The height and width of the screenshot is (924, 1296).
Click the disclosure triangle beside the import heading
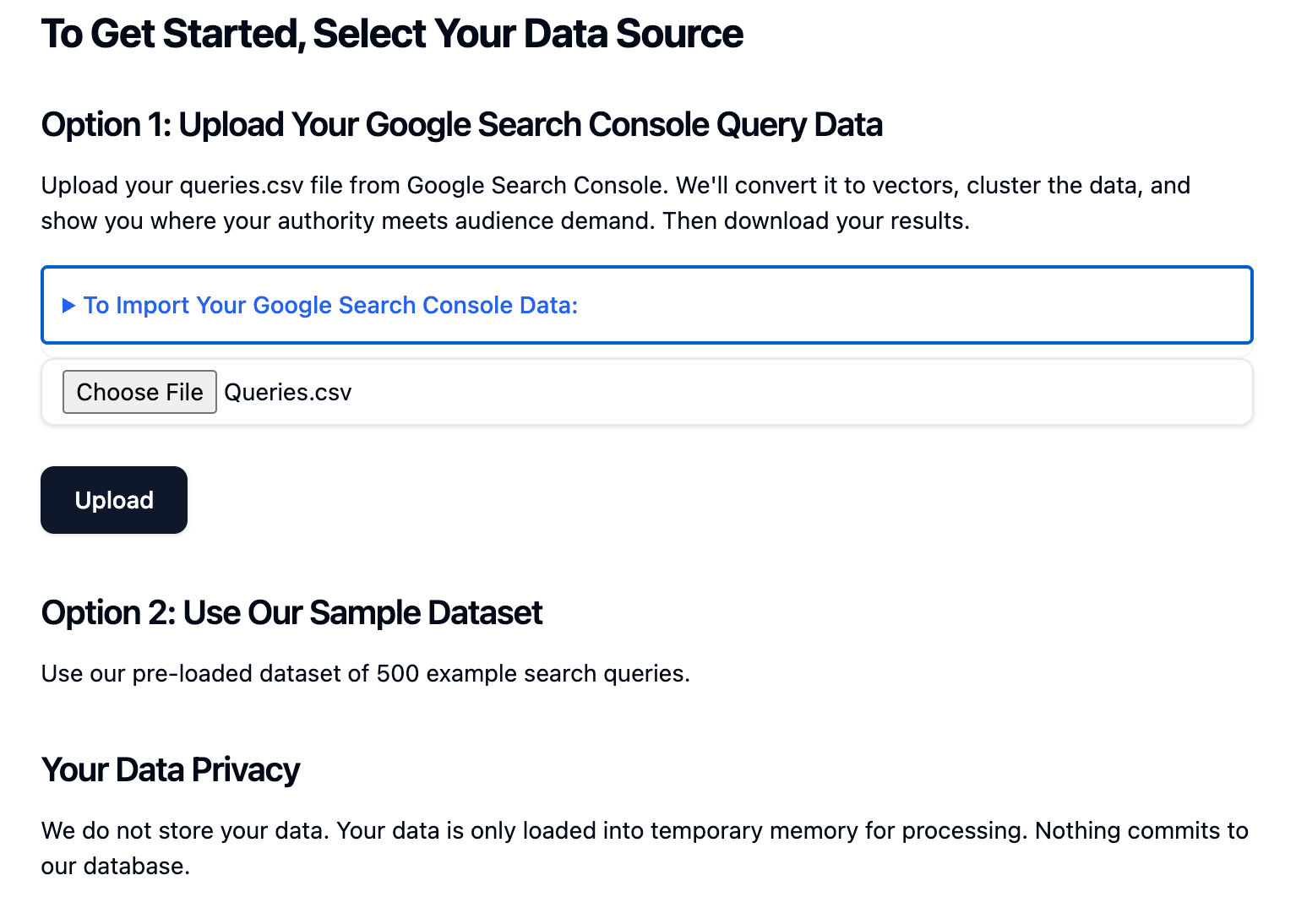[x=68, y=306]
